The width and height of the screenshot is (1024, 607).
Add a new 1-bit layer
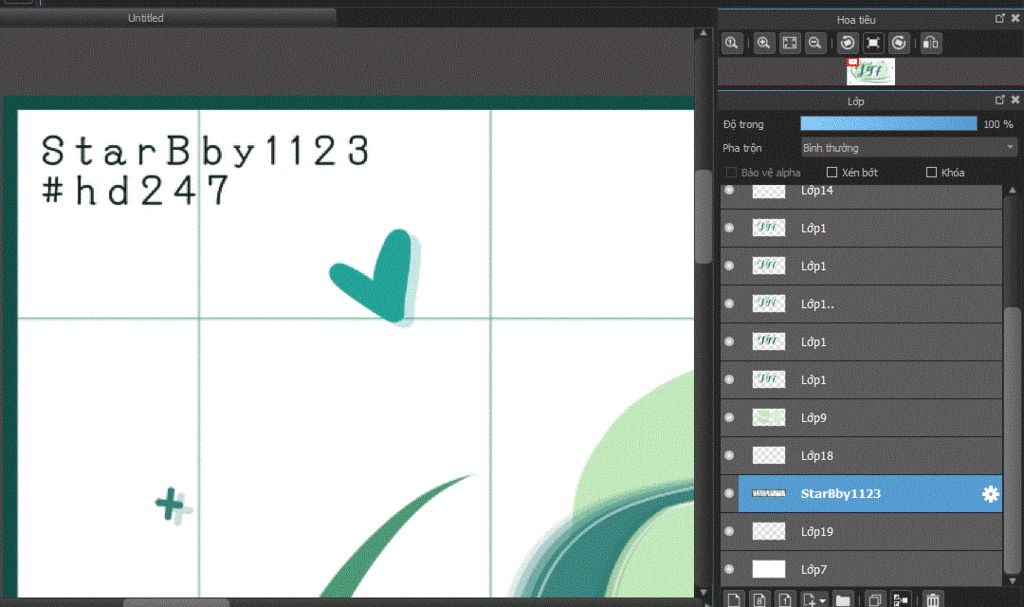click(x=785, y=599)
